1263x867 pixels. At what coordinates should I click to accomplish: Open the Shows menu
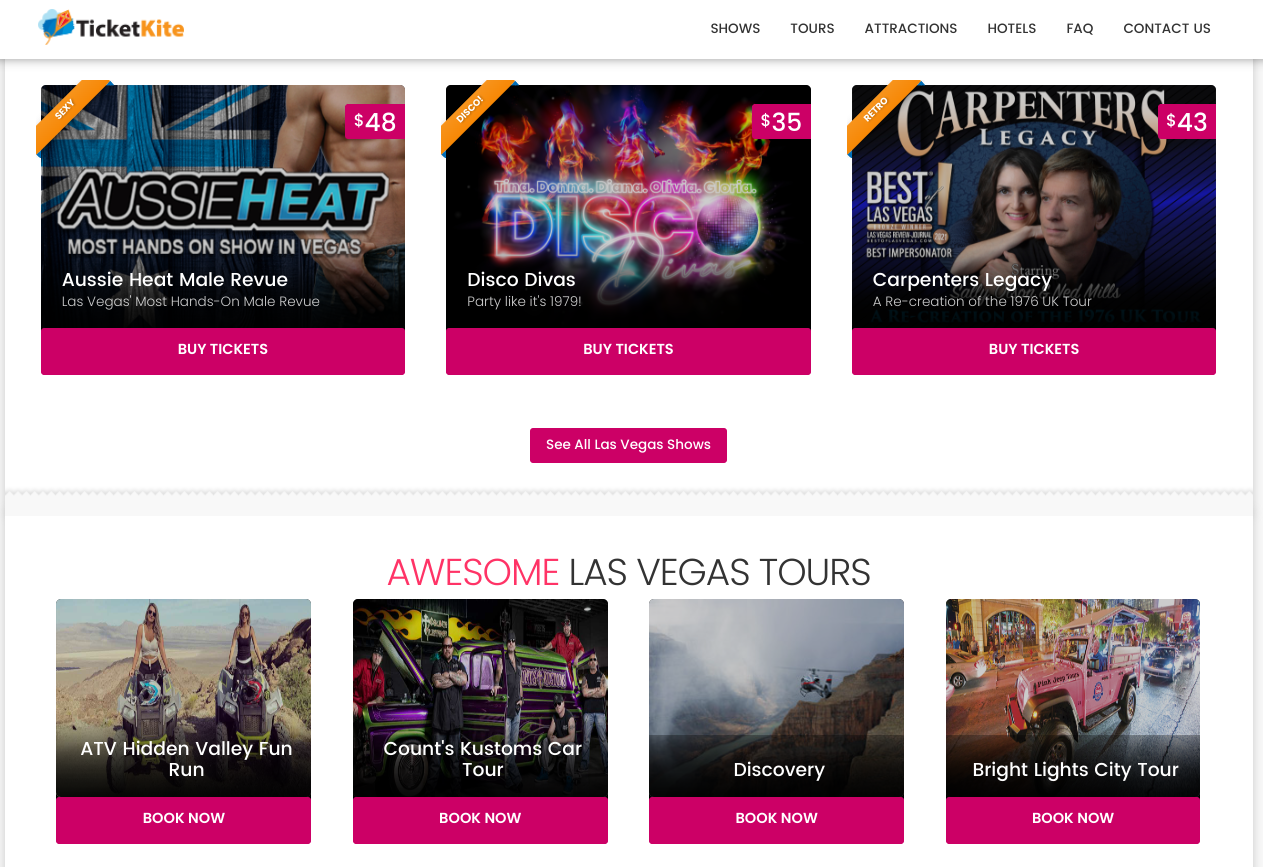(x=735, y=28)
